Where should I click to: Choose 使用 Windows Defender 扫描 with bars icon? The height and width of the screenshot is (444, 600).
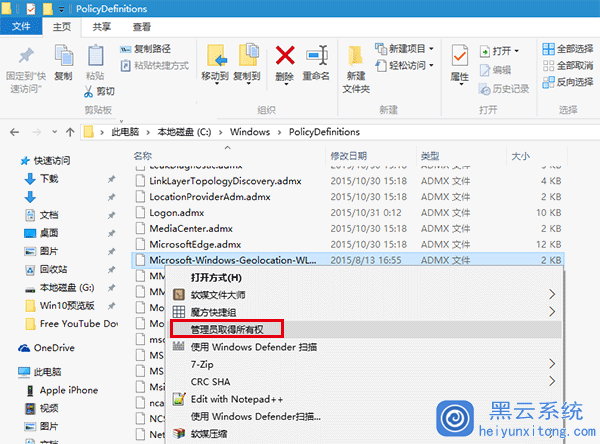point(365,347)
